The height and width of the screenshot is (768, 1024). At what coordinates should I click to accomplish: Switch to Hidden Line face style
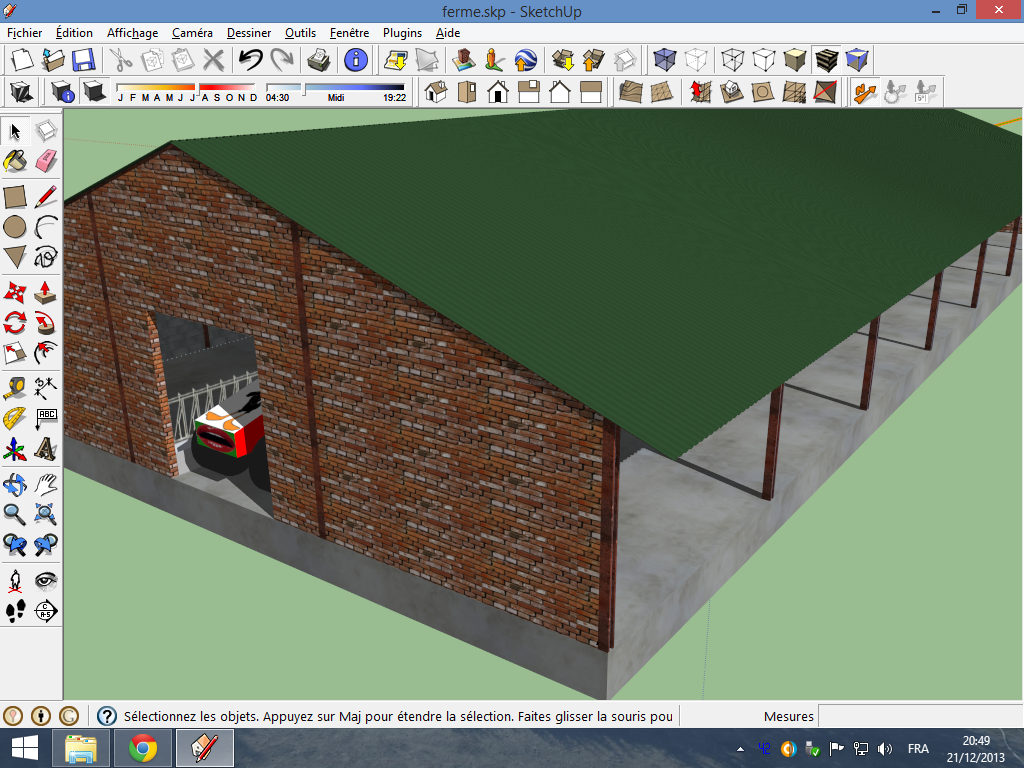763,60
